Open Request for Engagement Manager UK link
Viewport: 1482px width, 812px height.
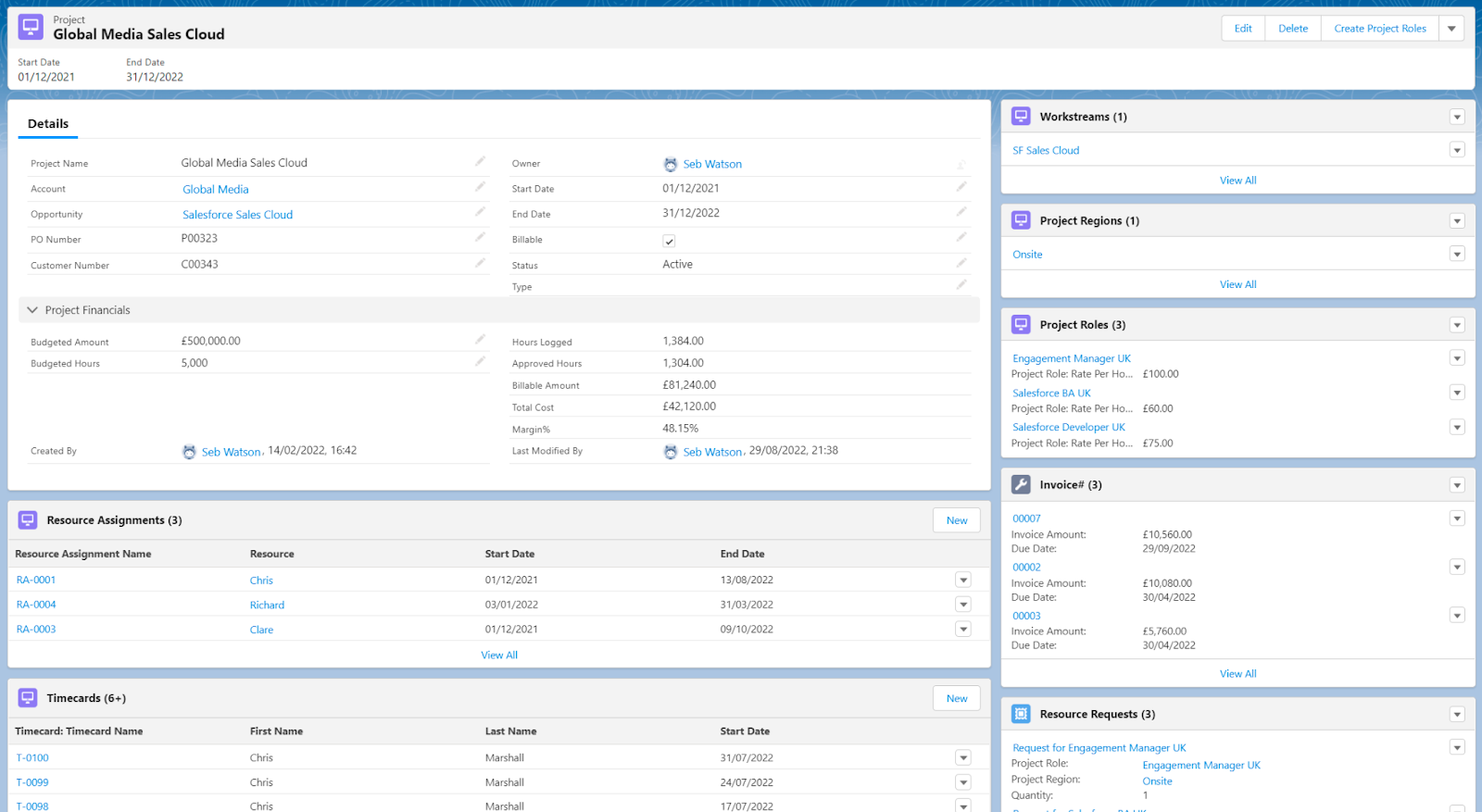coord(1099,748)
